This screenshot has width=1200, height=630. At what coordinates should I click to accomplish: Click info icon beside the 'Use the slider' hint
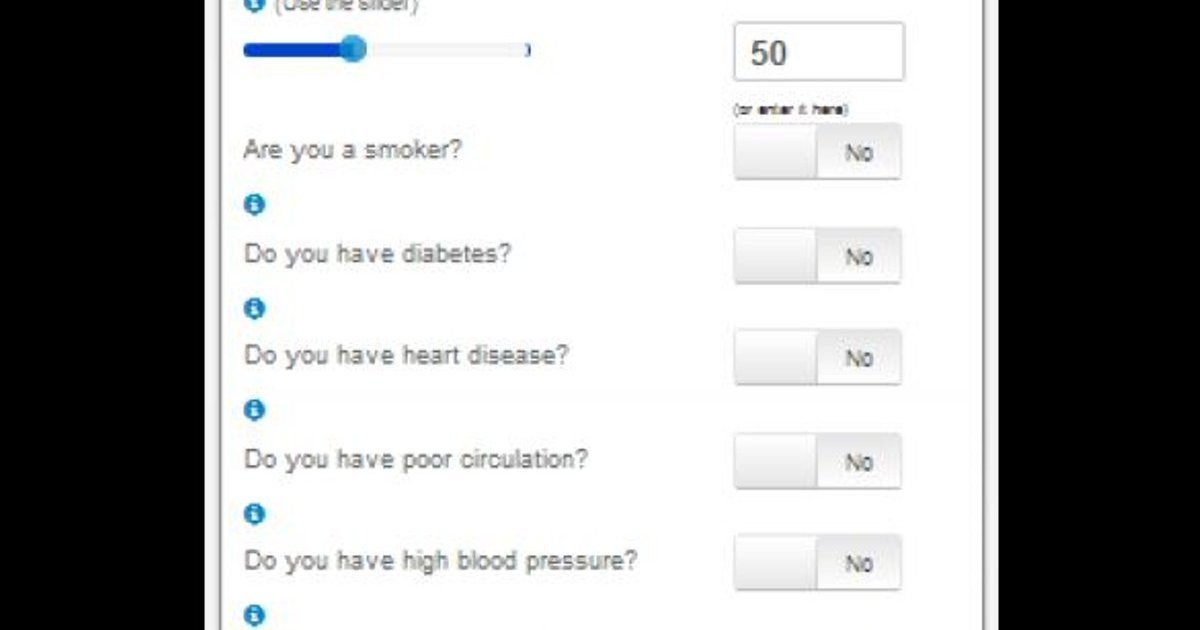254,5
